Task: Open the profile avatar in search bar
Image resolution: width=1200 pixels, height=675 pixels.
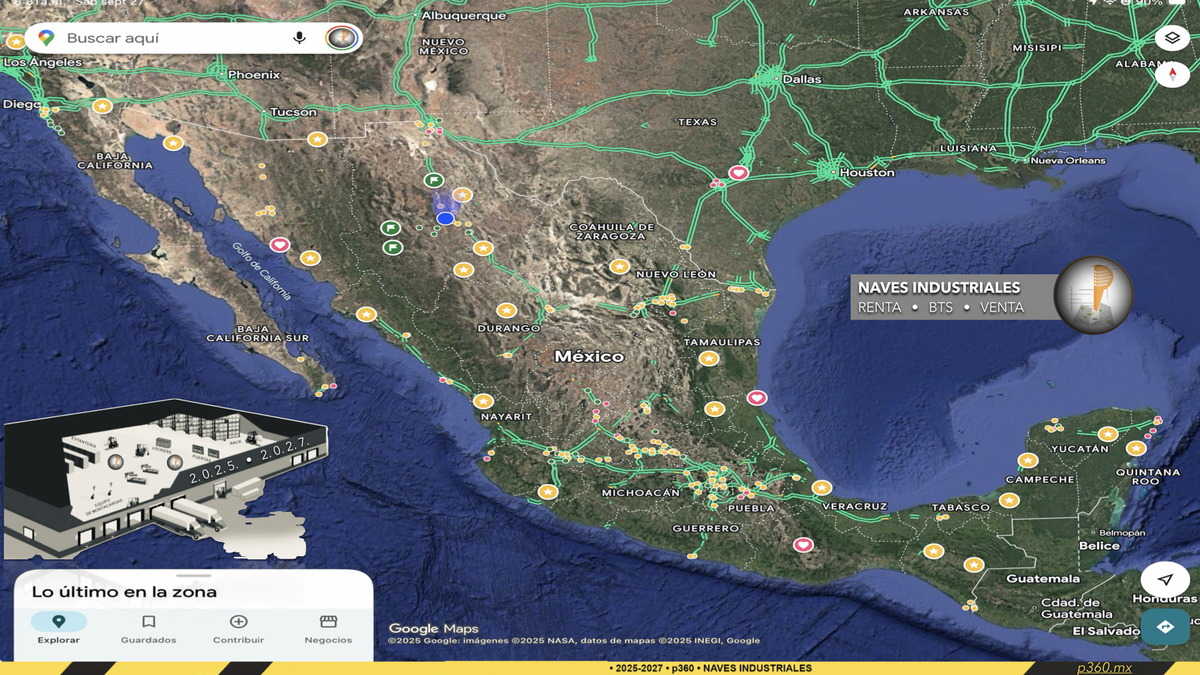Action: coord(341,38)
